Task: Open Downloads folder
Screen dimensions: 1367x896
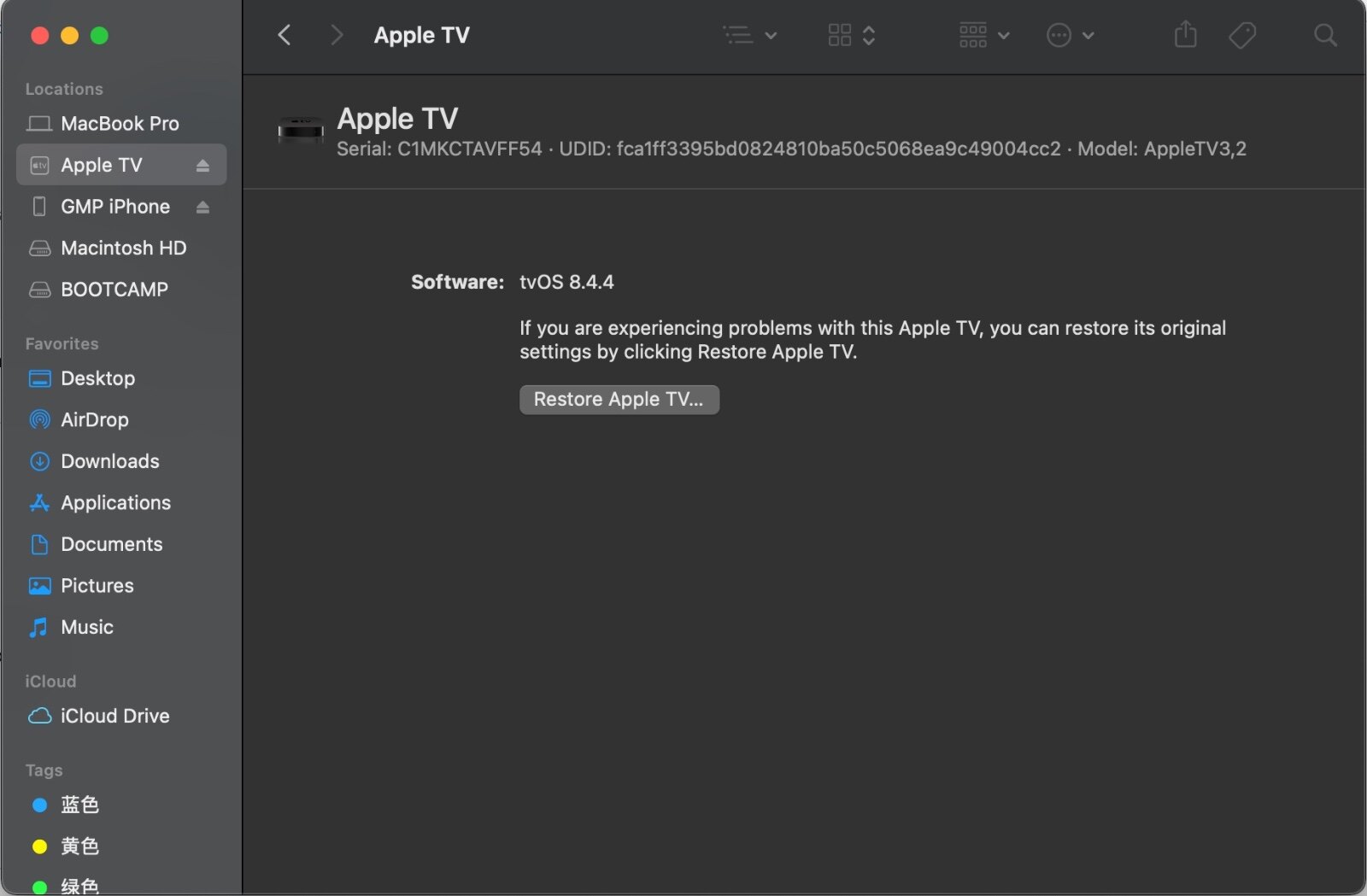Action: (x=121, y=461)
